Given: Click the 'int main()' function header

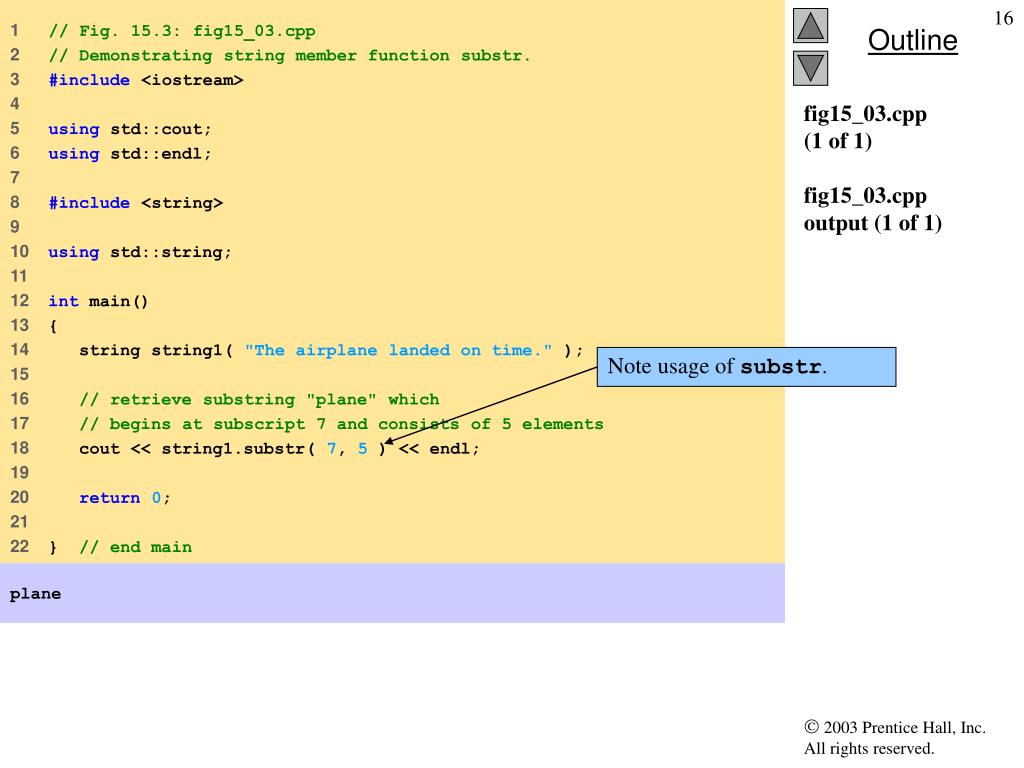Looking at the screenshot, I should click(98, 301).
